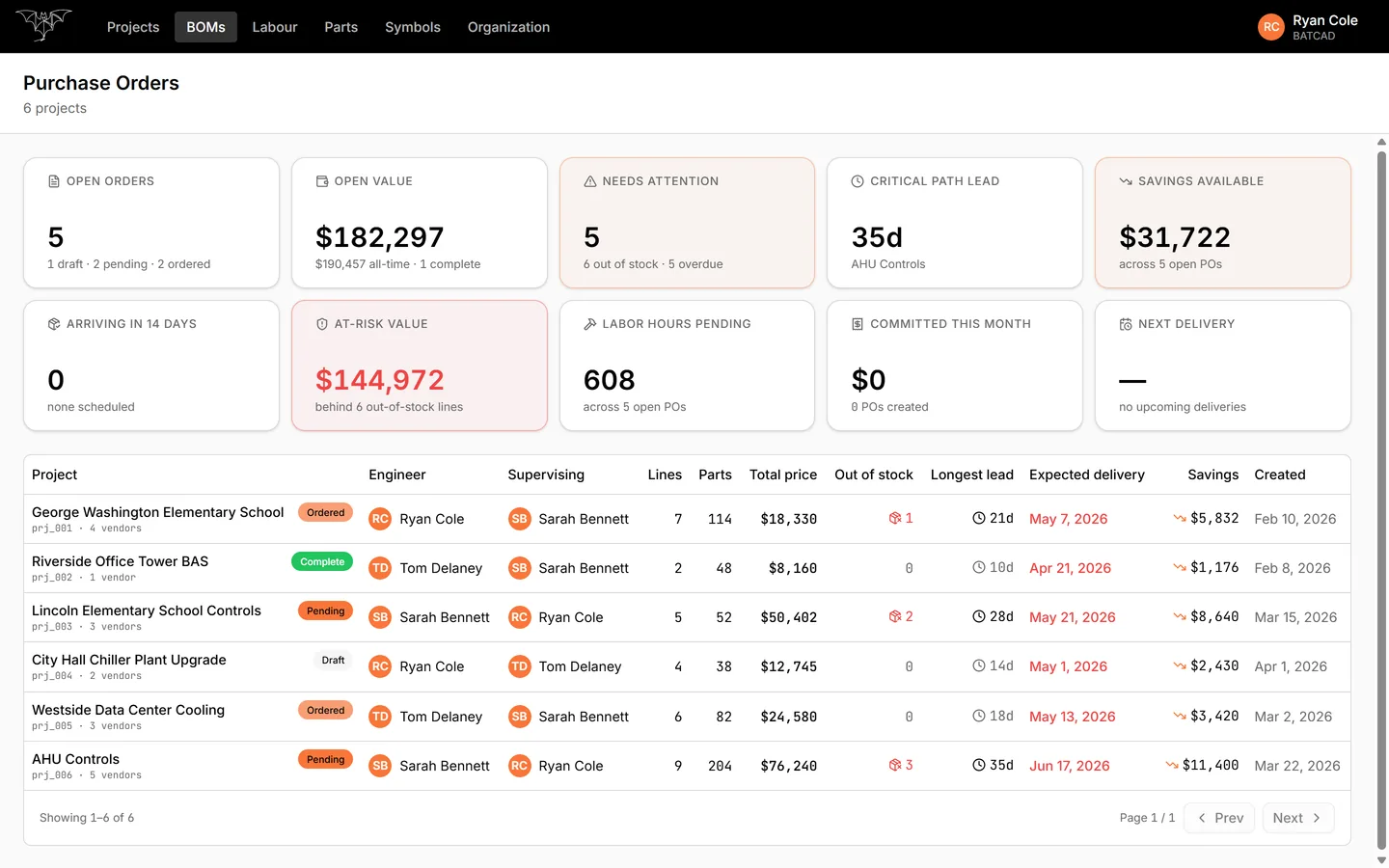
Task: Open the Organization tab
Action: pyautogui.click(x=508, y=27)
